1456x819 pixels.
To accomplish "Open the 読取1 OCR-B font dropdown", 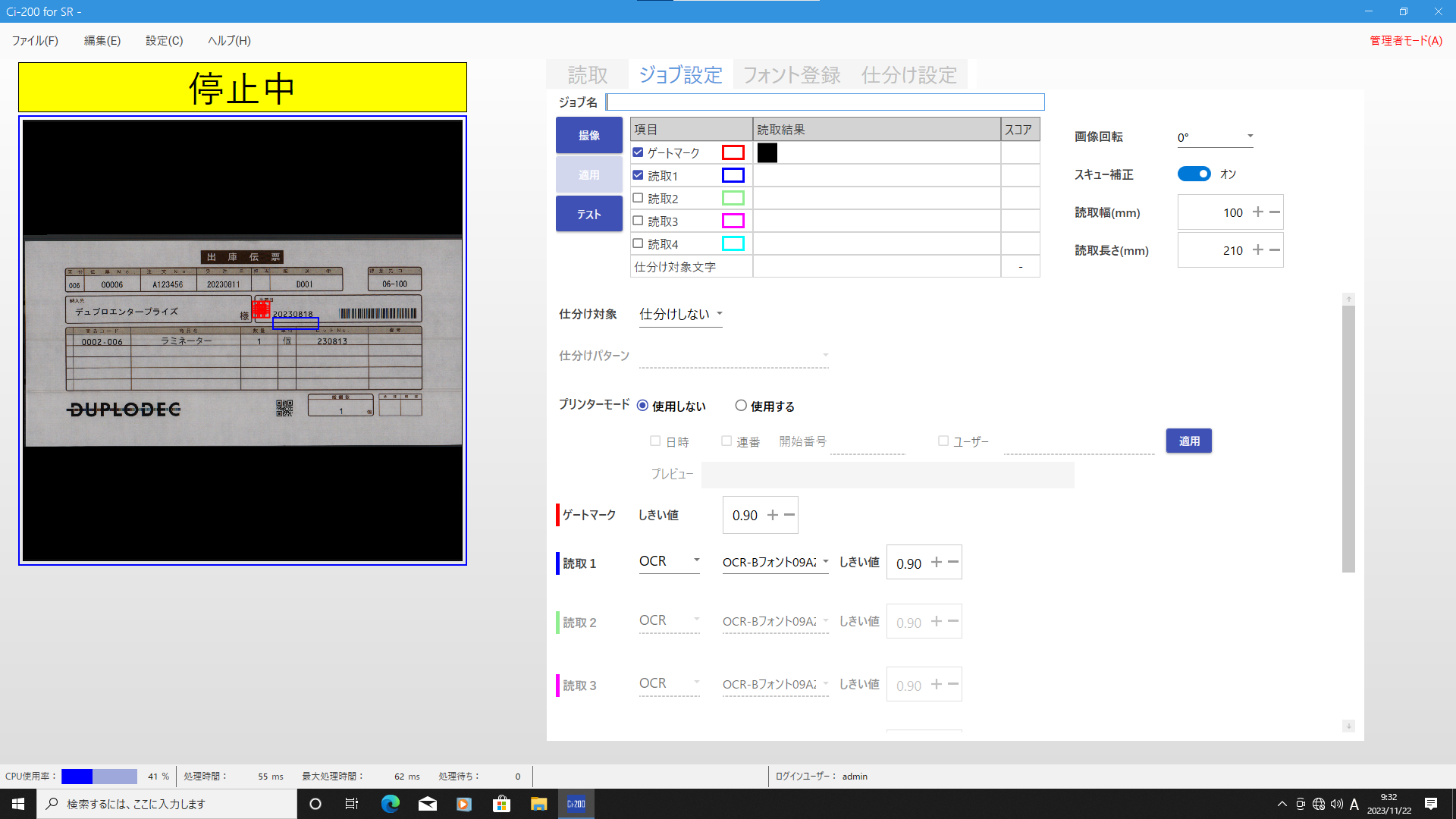I will click(x=775, y=562).
